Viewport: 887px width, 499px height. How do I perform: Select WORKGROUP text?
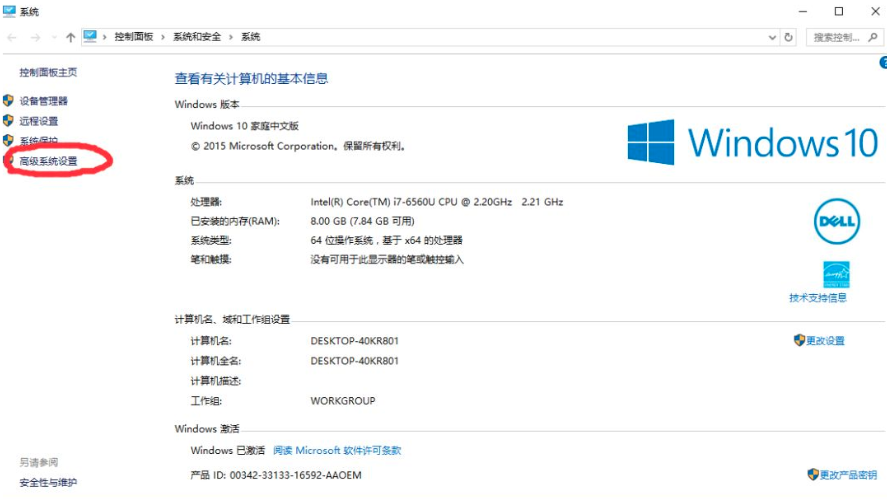343,401
